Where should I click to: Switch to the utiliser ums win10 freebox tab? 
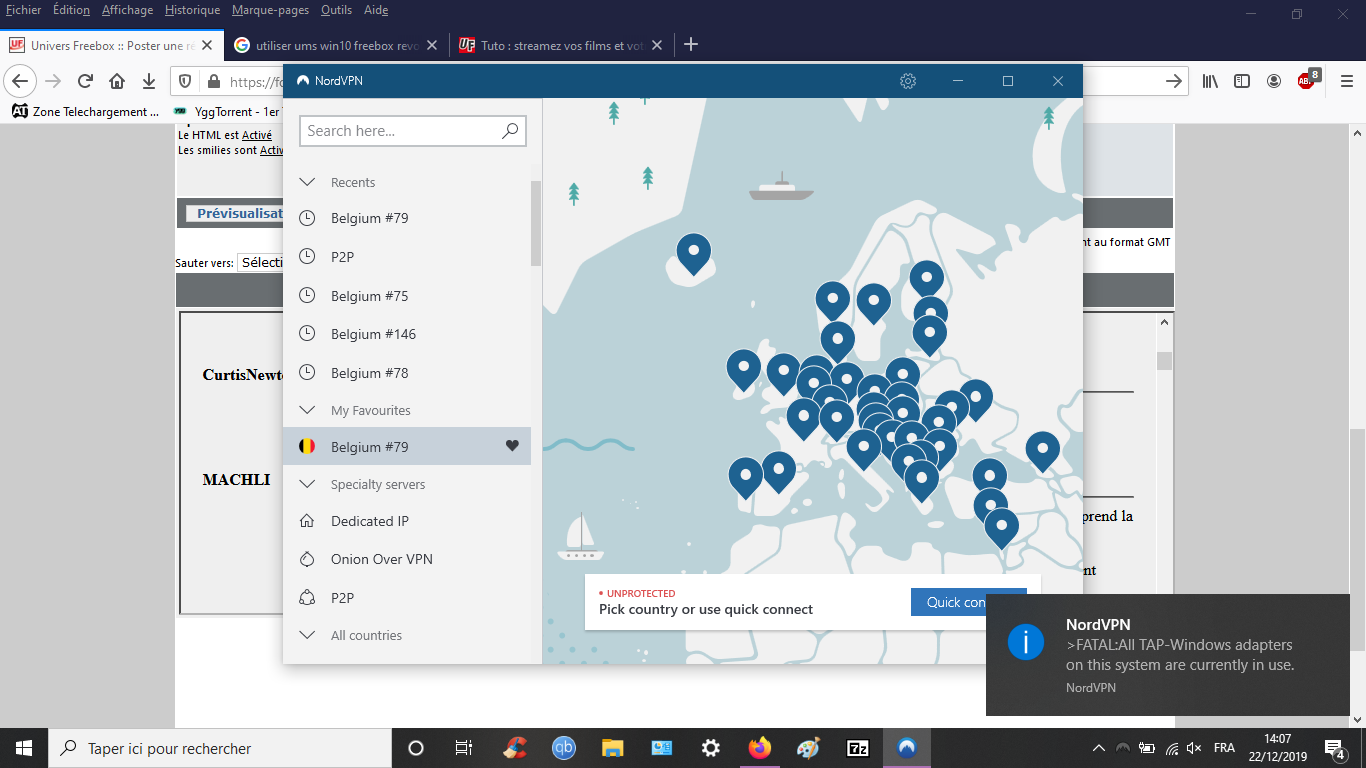point(335,45)
